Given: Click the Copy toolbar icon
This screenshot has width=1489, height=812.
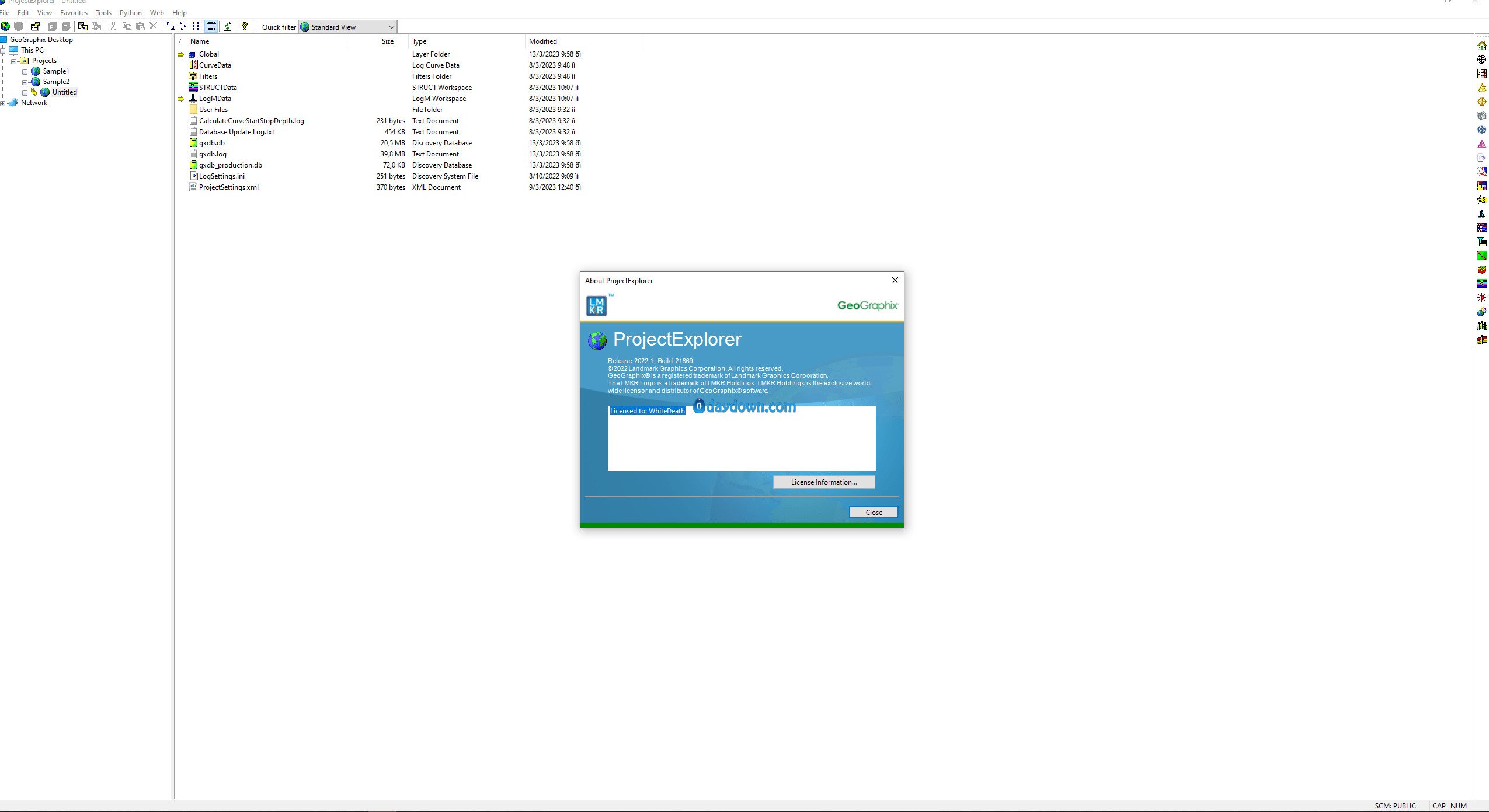Looking at the screenshot, I should point(127,26).
